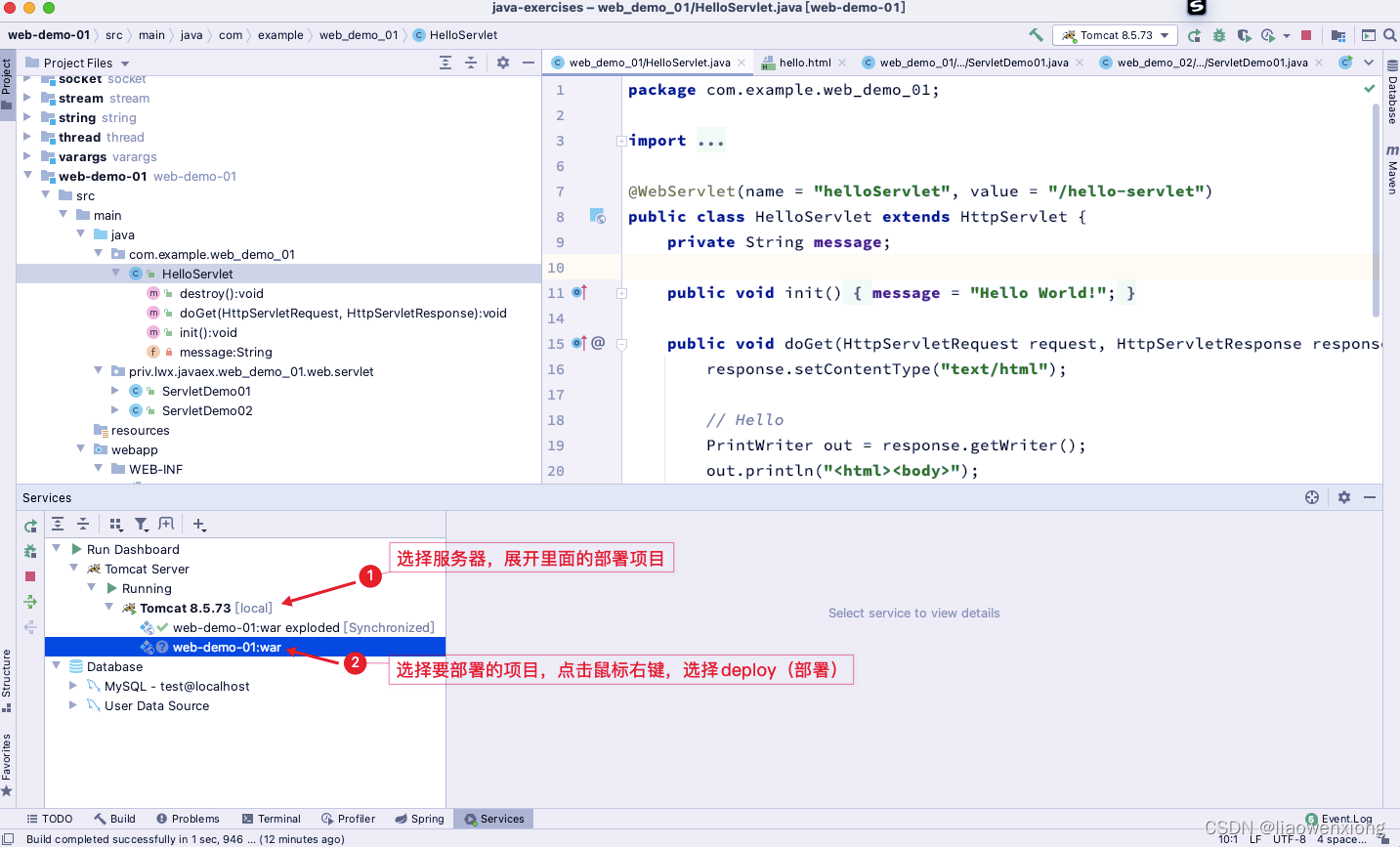
Task: Close the hello.html tab
Action: [x=842, y=63]
